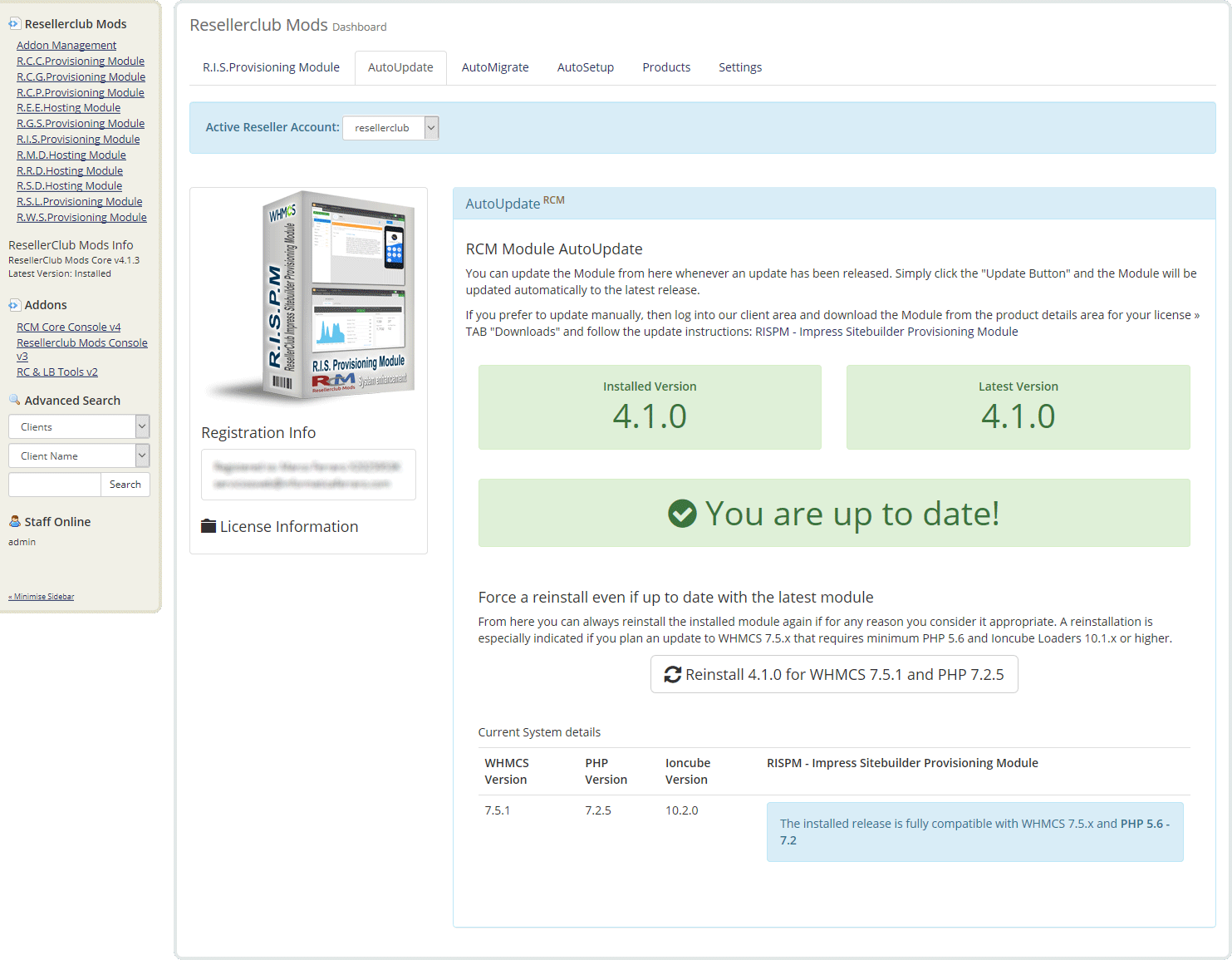
Task: Open R.S.L.Provisioning Module link
Action: tap(80, 202)
